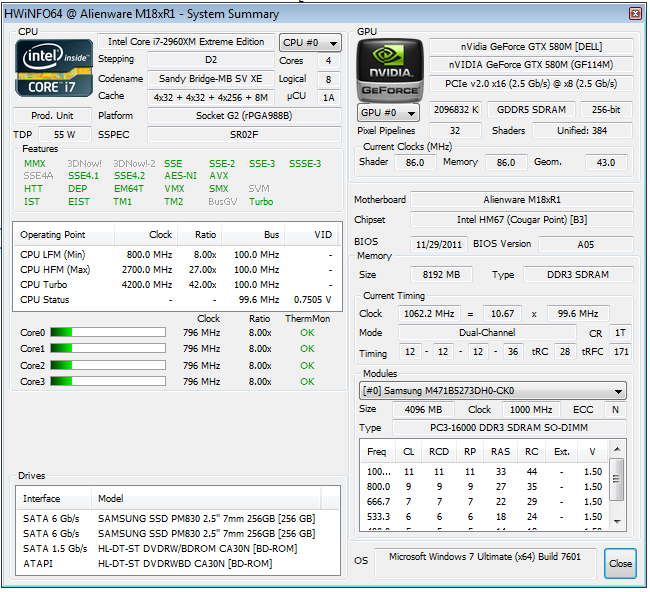Click the module timings scrollbar thumb

point(617,479)
